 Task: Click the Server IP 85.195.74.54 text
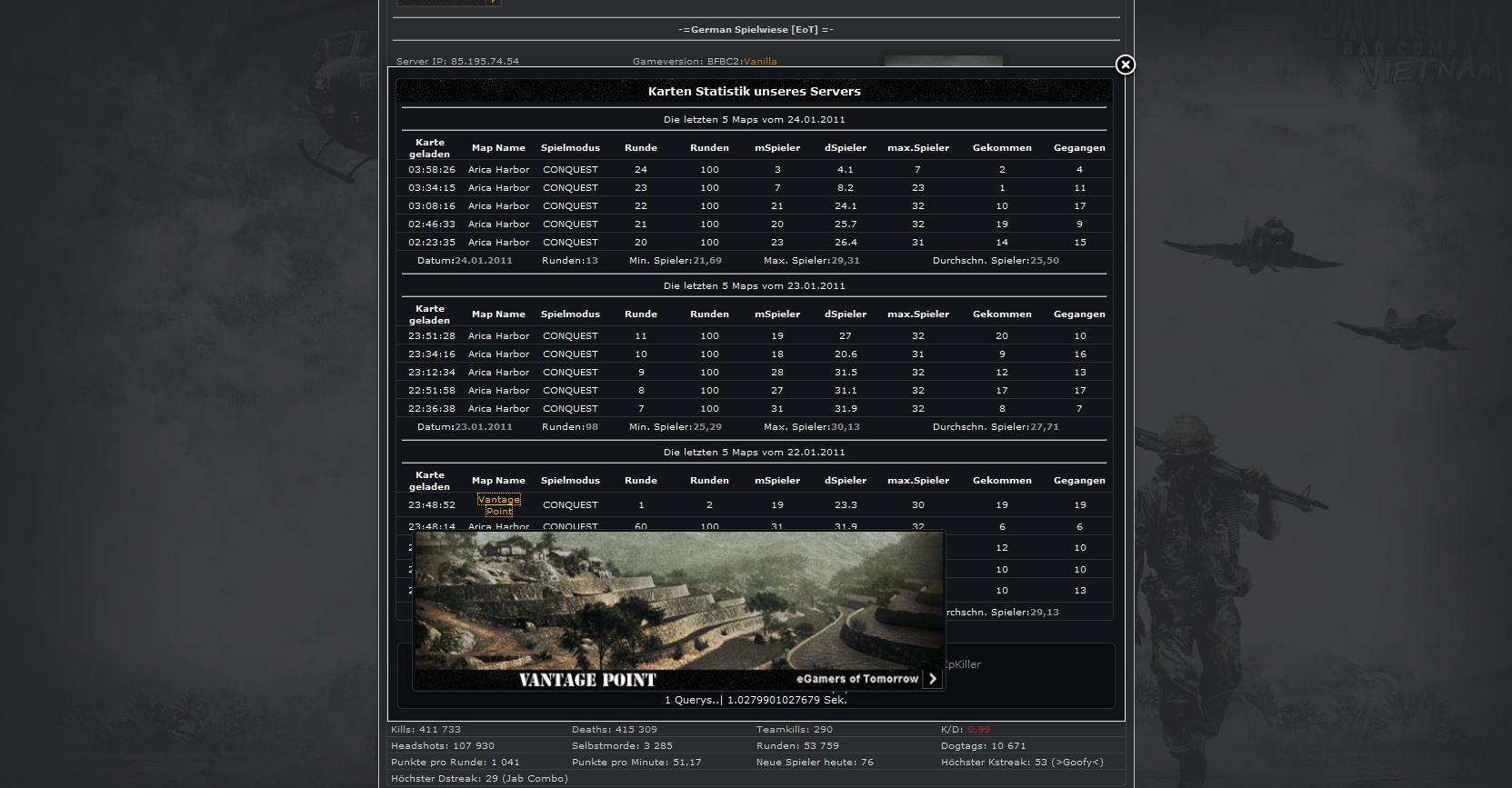[x=457, y=62]
